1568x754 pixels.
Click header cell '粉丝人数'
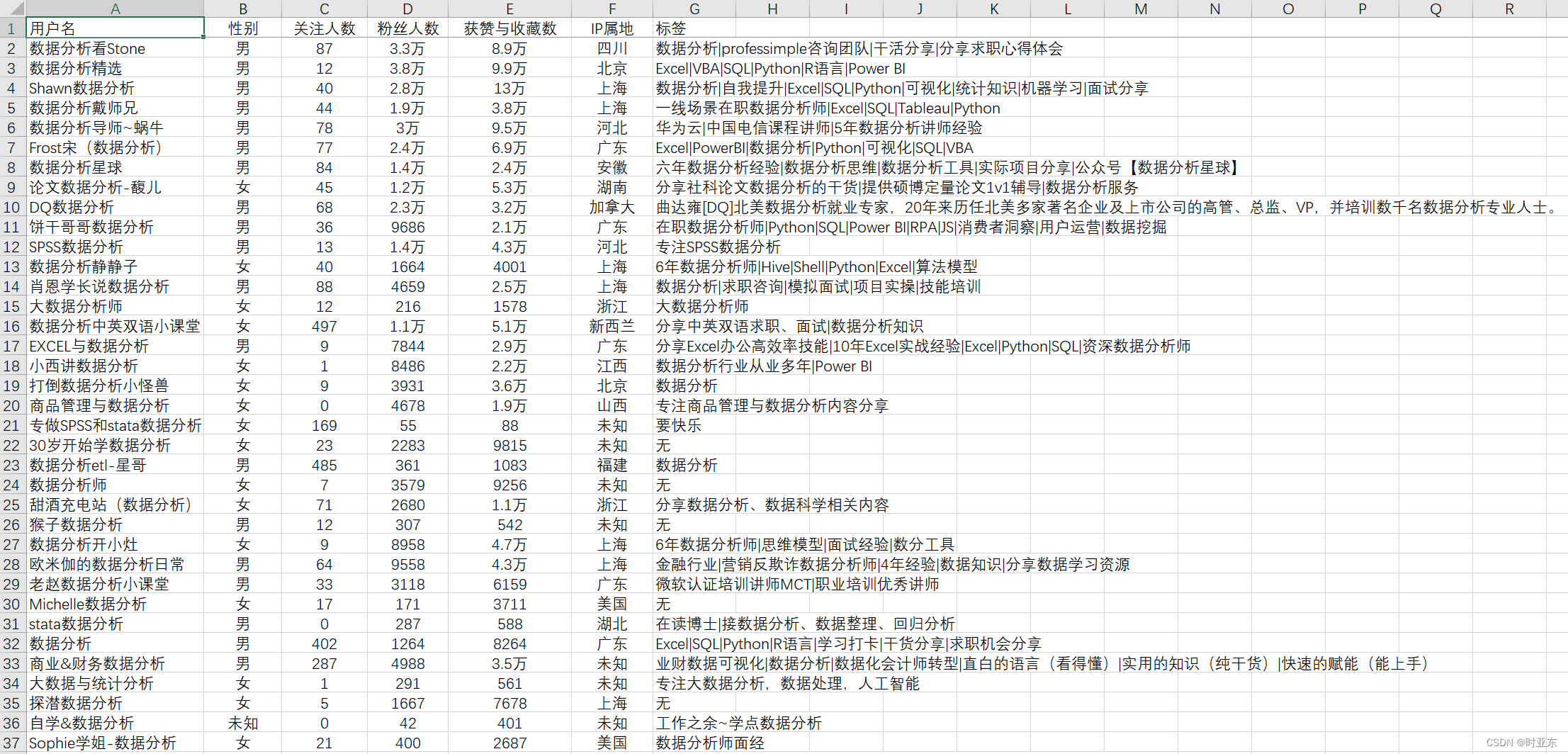pos(408,28)
